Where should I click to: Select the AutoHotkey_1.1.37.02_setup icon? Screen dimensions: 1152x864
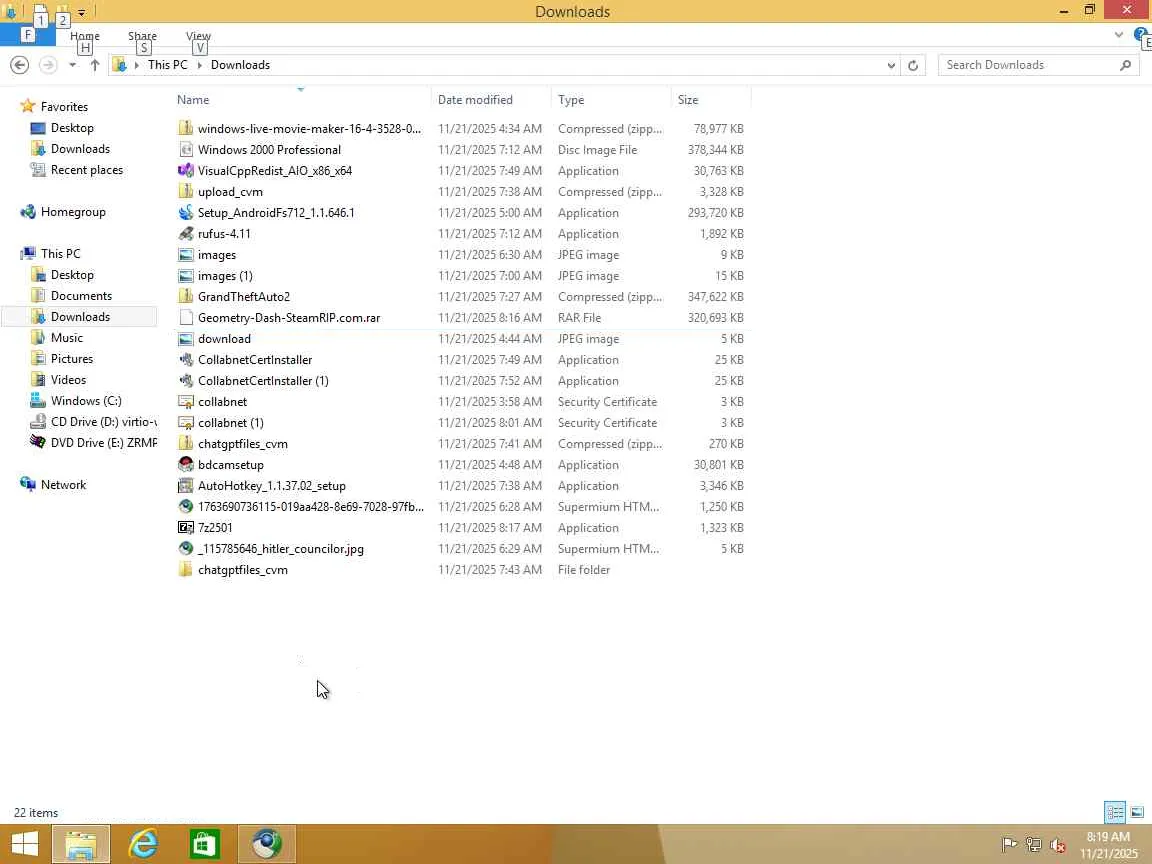tap(186, 486)
